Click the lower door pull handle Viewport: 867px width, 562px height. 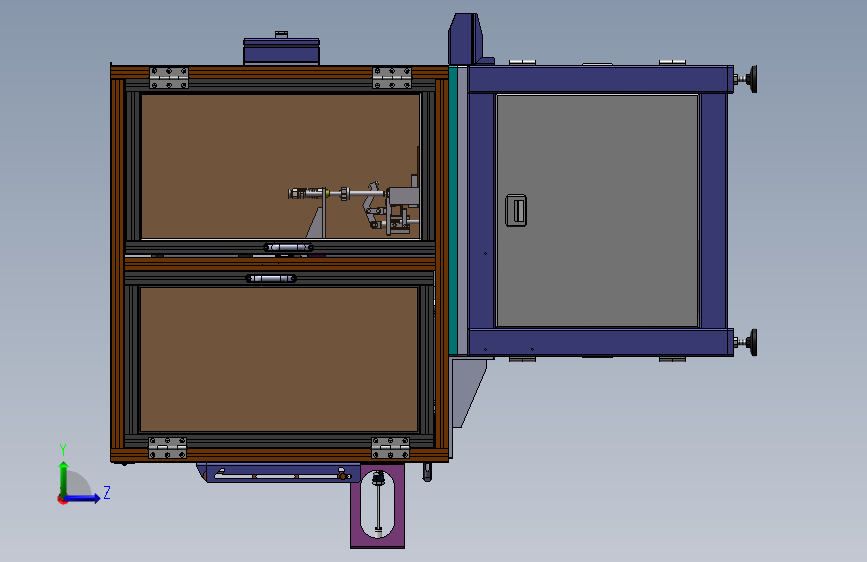tap(271, 278)
